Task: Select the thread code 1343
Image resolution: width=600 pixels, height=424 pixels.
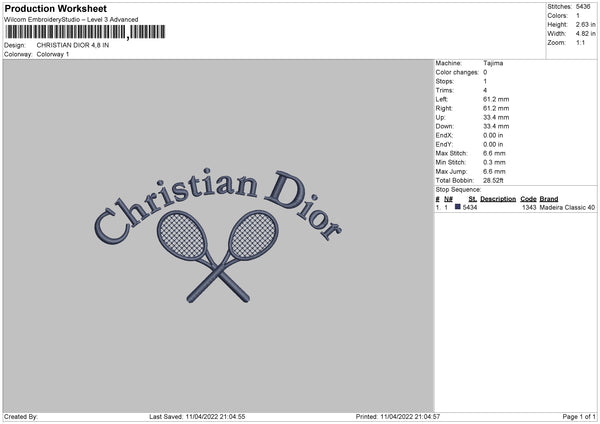Action: pyautogui.click(x=529, y=207)
